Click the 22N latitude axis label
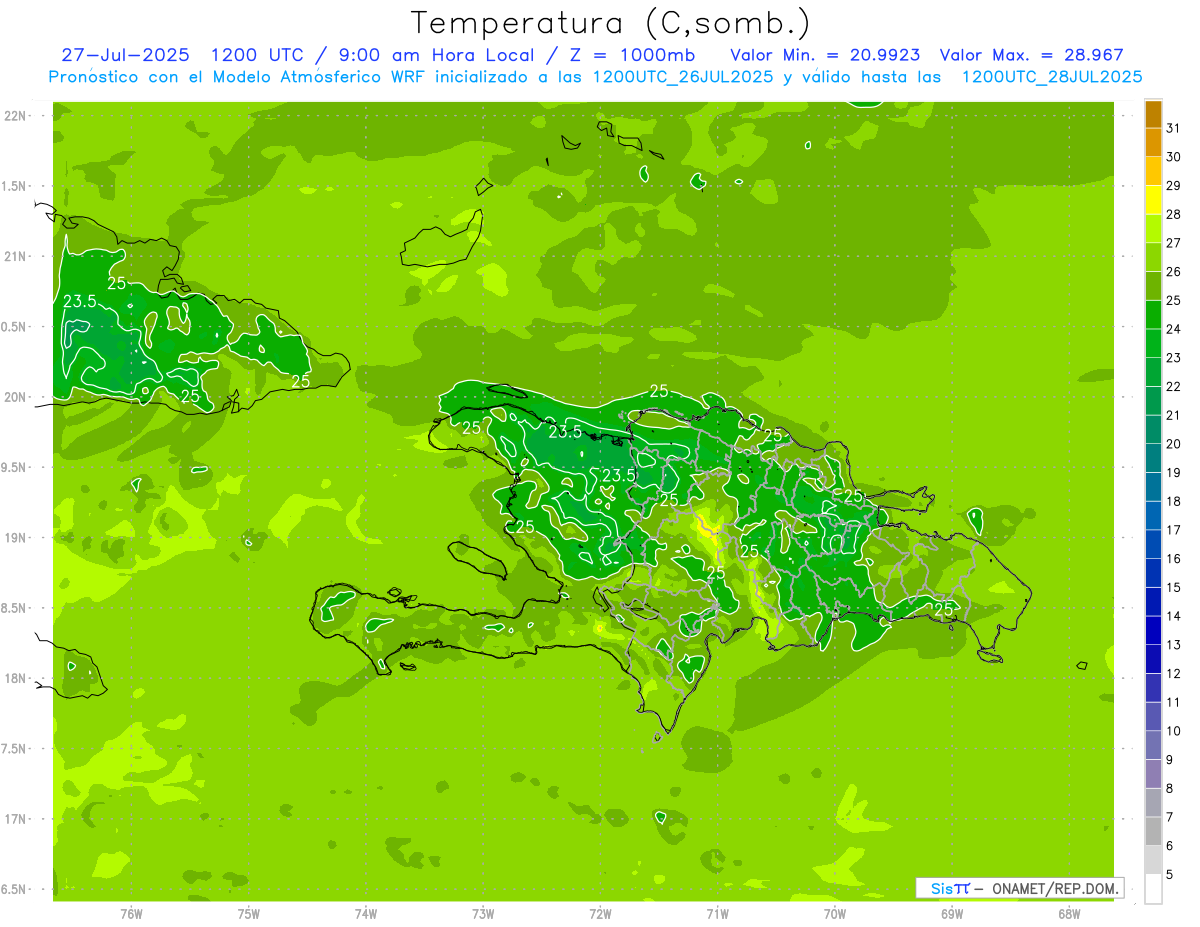Viewport: 1200px width, 927px height. pos(16,116)
